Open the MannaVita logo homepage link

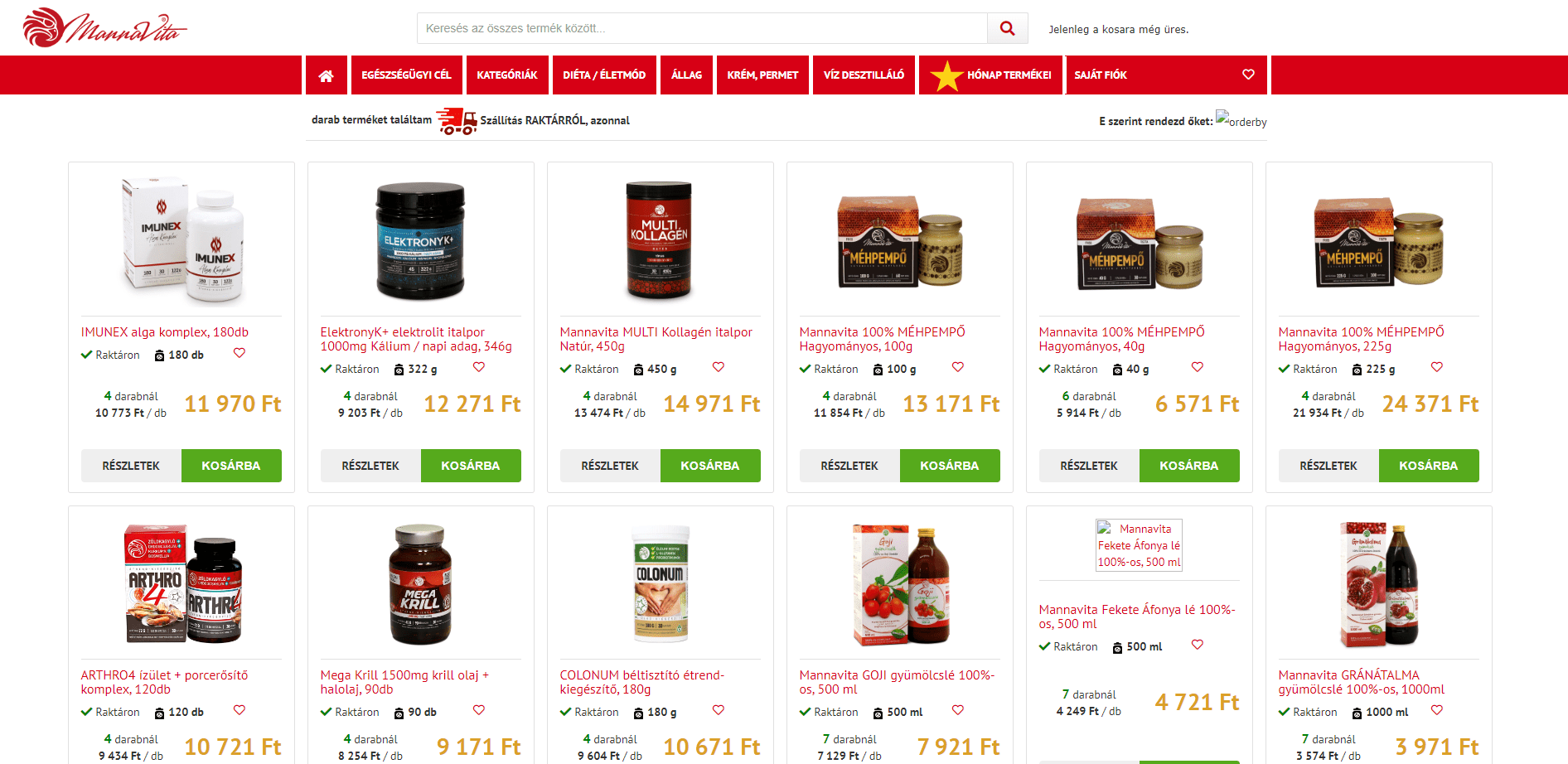click(104, 28)
